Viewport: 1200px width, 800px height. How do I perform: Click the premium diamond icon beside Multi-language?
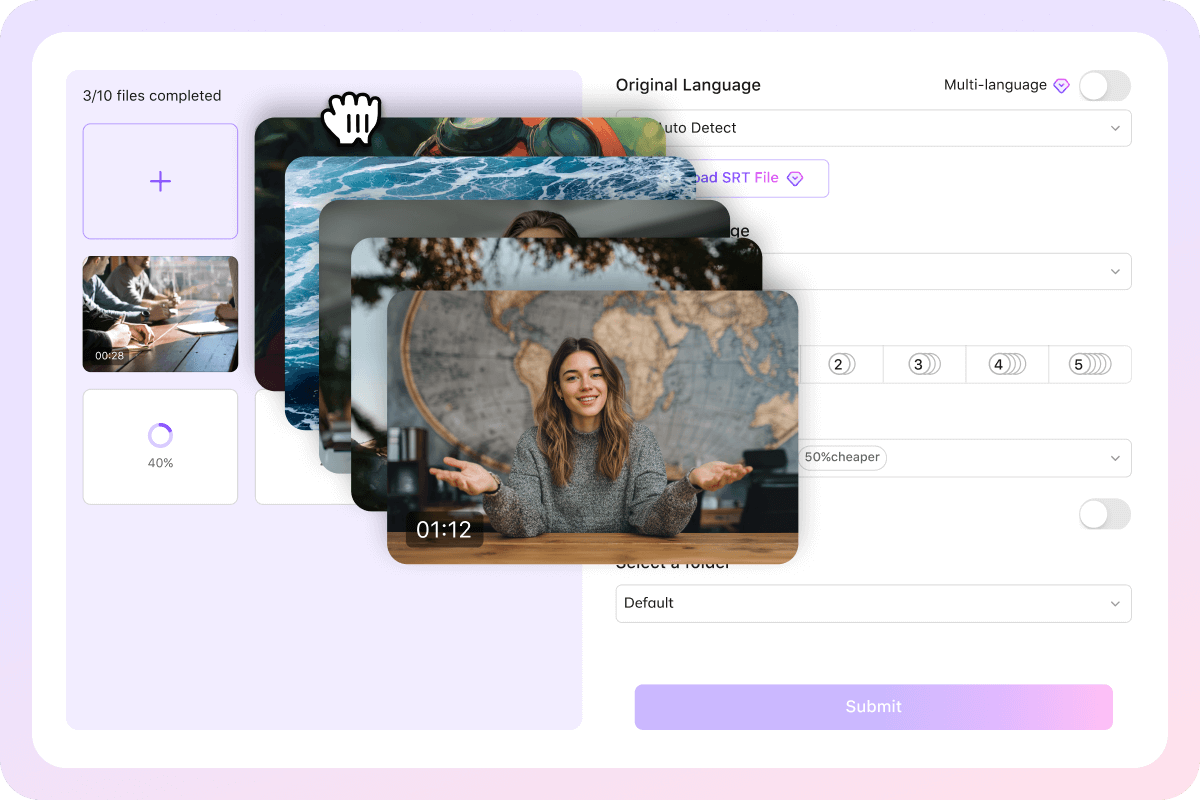click(x=1061, y=85)
